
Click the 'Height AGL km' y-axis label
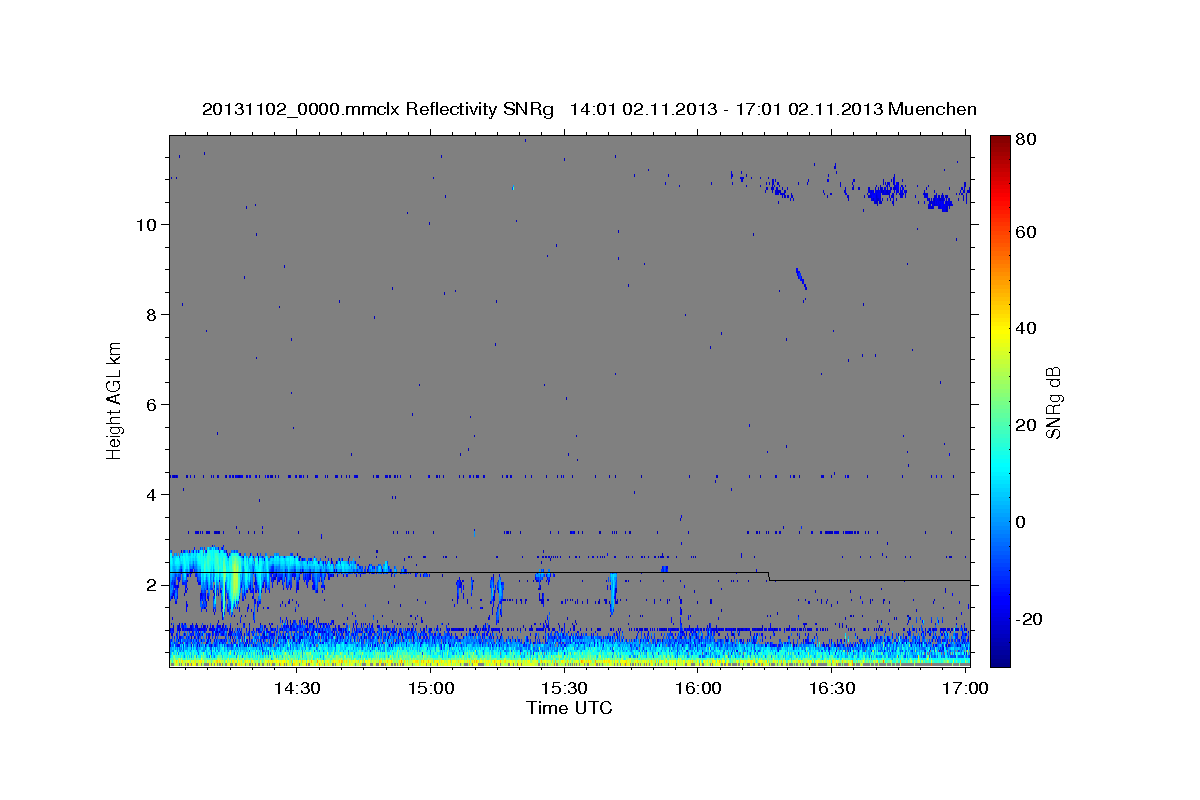click(x=115, y=400)
